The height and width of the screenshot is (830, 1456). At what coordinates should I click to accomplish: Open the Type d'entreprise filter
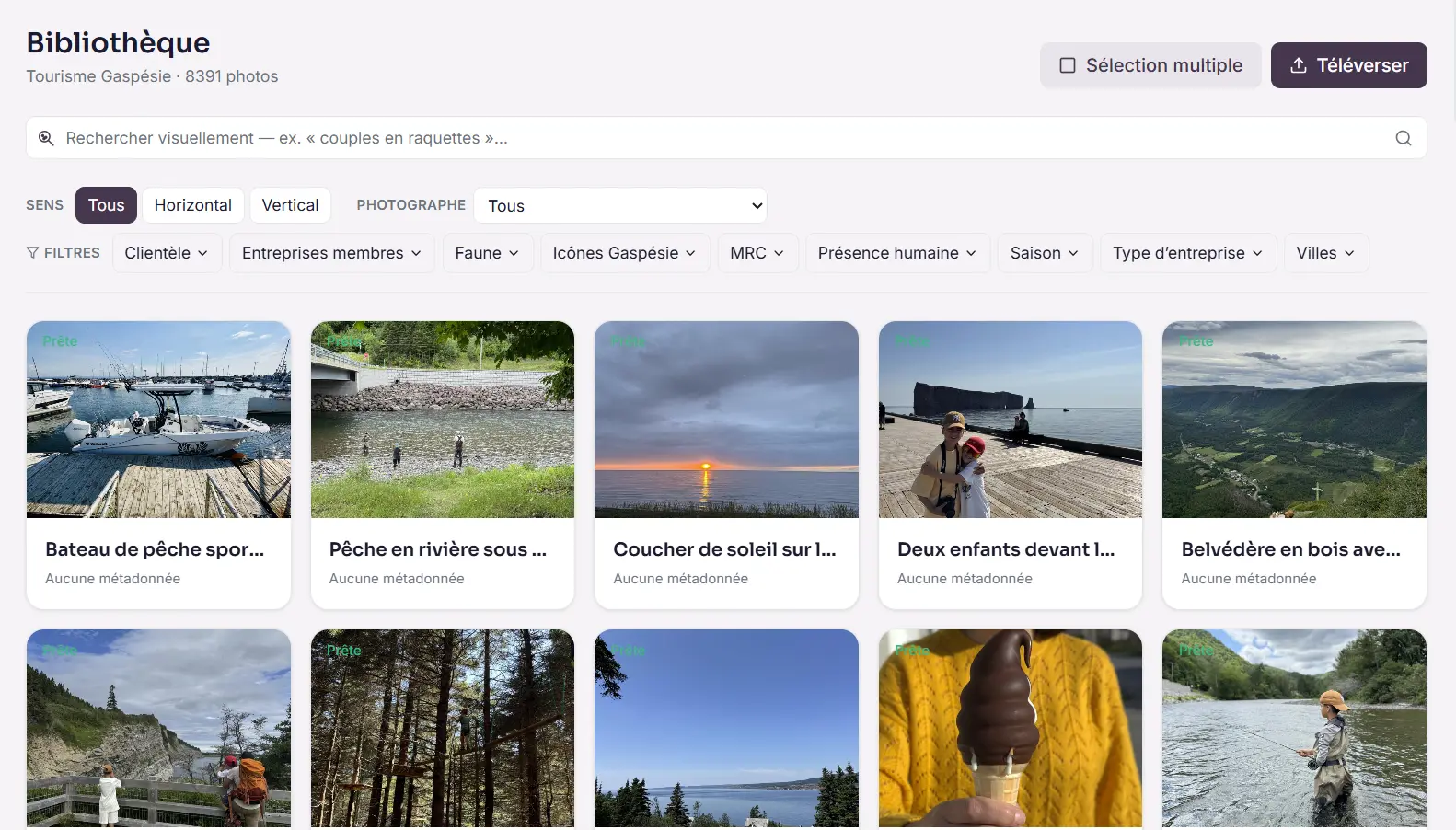point(1188,253)
